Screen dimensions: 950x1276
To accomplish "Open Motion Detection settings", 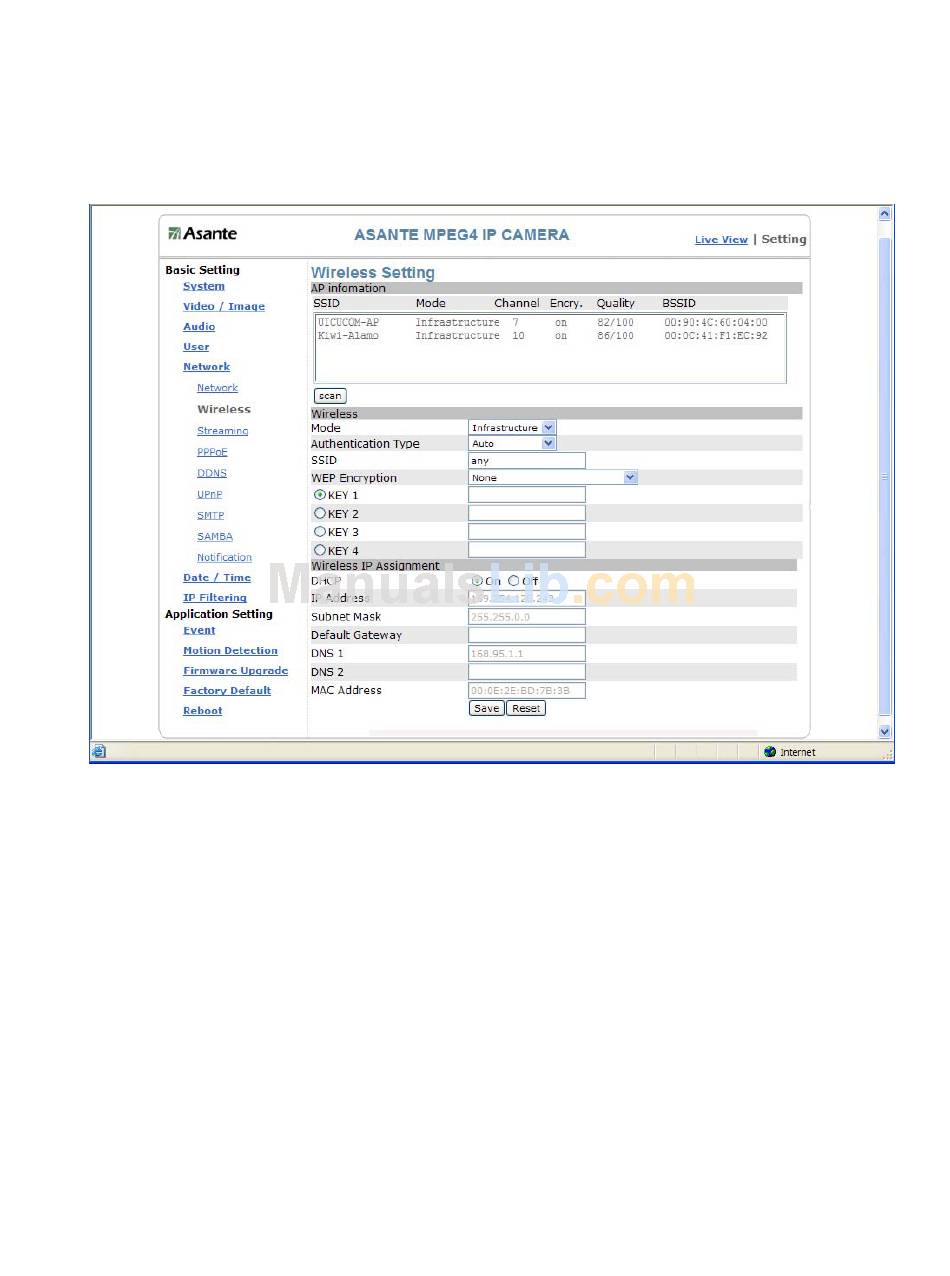I will point(230,651).
